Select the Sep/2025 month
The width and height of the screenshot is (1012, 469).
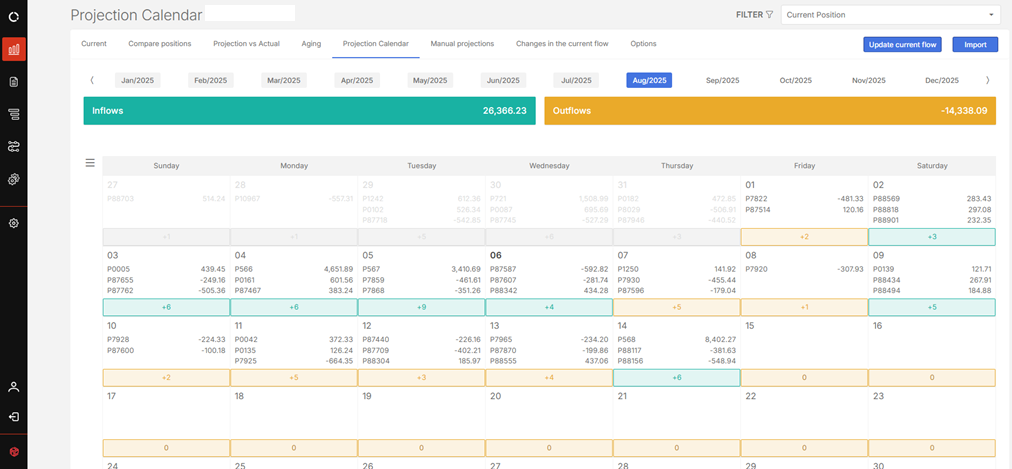click(722, 80)
